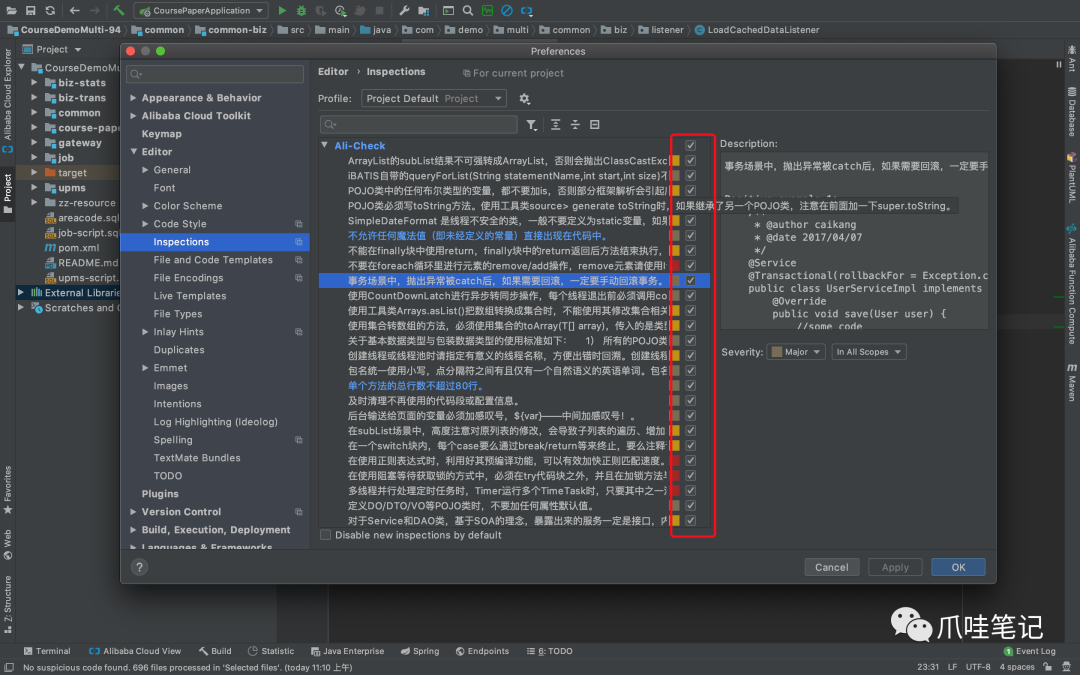Screen dimensions: 1080x675
Task: Click LoadCachedDataListener breadcrumb
Action: tap(757, 30)
